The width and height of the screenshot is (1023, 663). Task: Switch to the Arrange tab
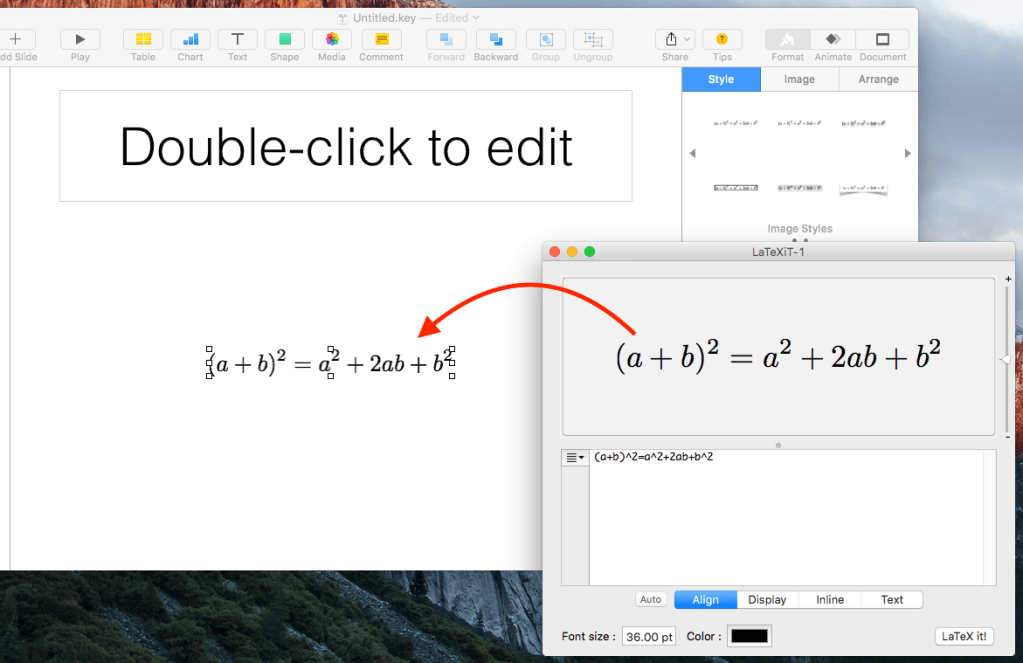(x=878, y=79)
